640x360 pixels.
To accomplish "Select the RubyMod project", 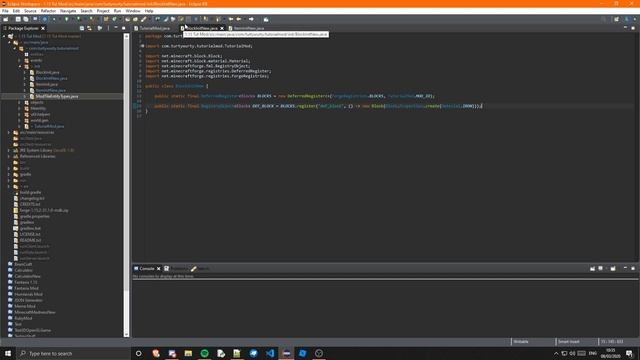I will tap(23, 318).
